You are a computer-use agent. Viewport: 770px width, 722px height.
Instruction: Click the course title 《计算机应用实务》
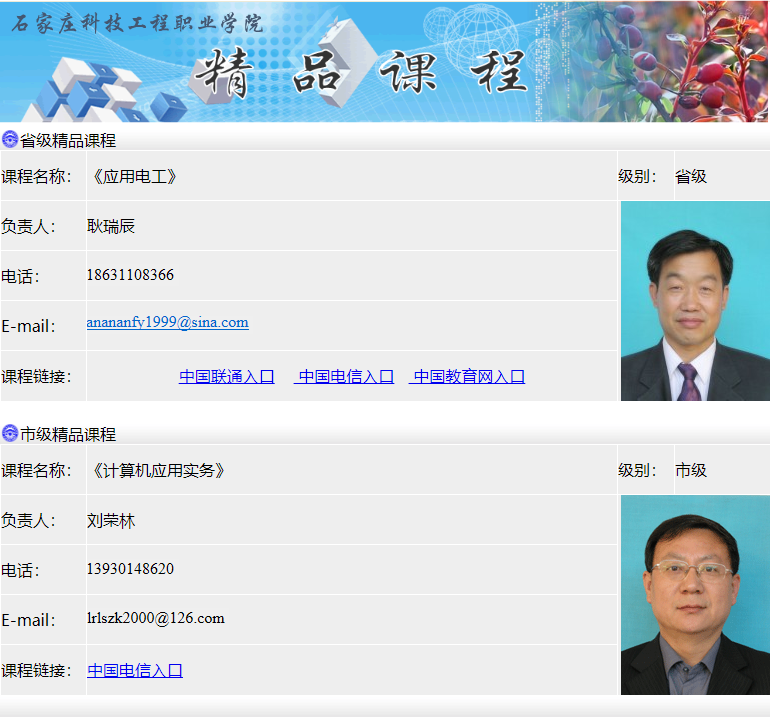click(158, 470)
